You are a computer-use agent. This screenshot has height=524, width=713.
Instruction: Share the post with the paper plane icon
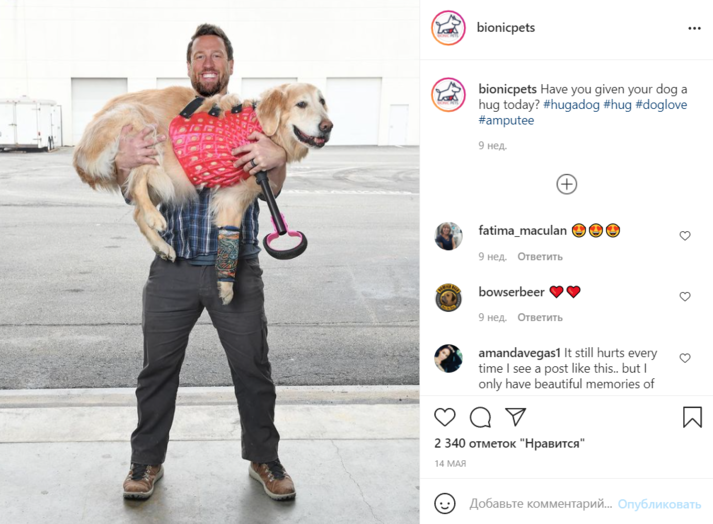point(516,417)
